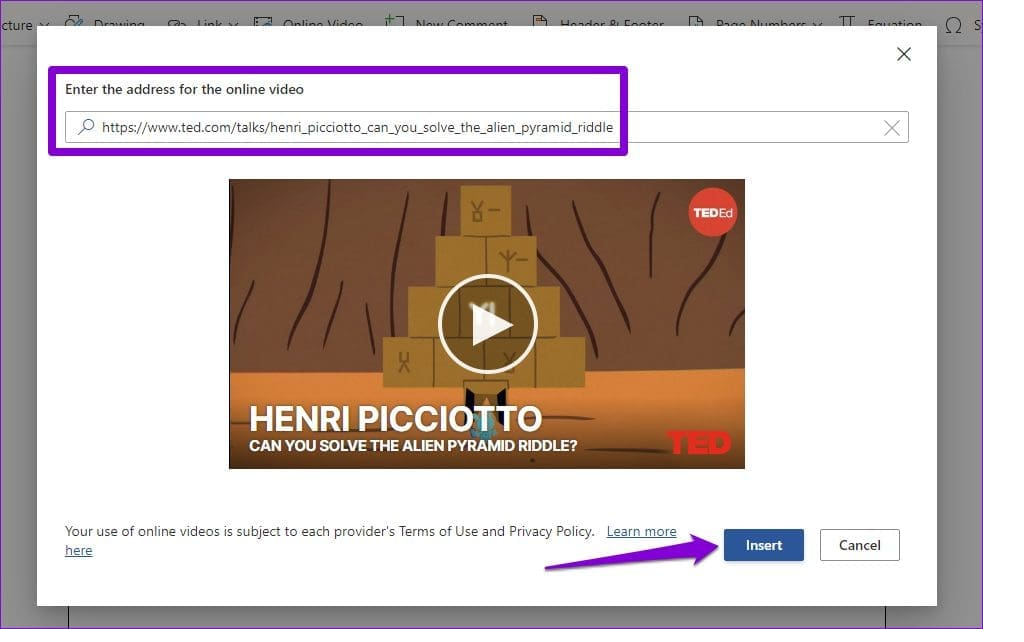Click the red TED-Ed logo badge
1024x642 pixels.
coord(713,213)
